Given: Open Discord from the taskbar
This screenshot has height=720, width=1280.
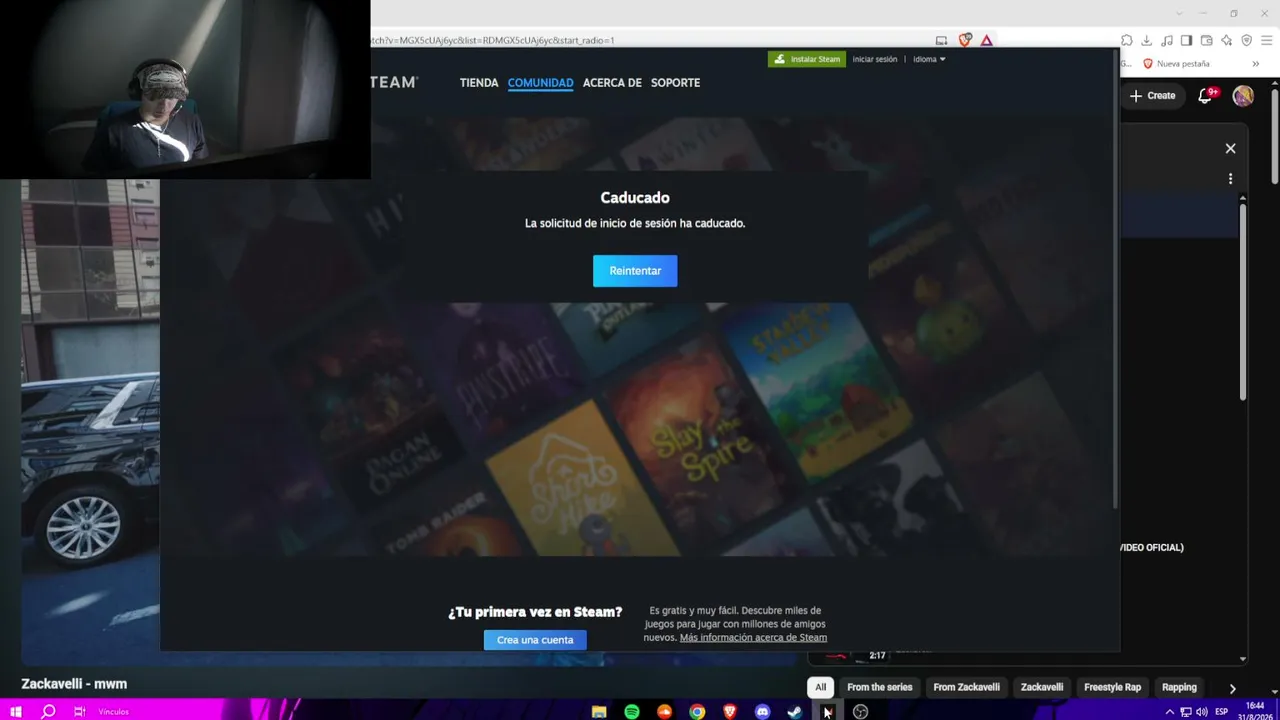Looking at the screenshot, I should click(x=763, y=711).
